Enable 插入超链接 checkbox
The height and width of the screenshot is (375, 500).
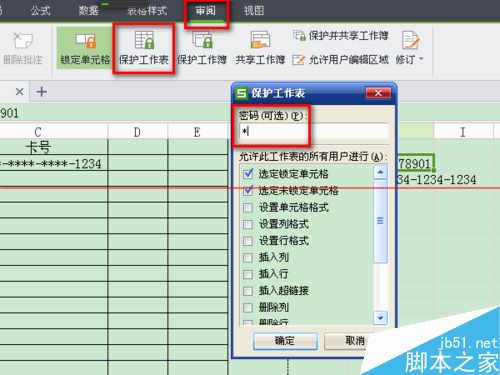tap(248, 291)
